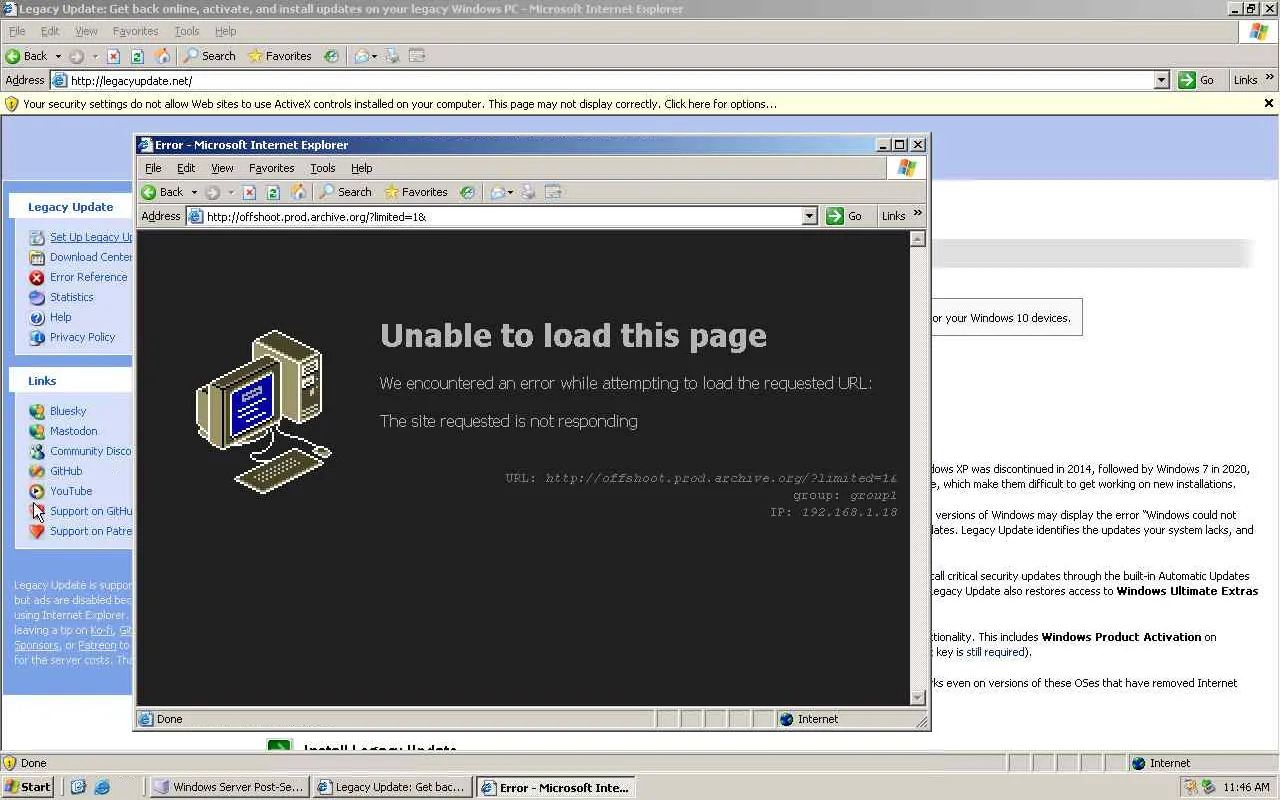
Task: Click Mail icon in Error window toolbar
Action: [x=498, y=192]
